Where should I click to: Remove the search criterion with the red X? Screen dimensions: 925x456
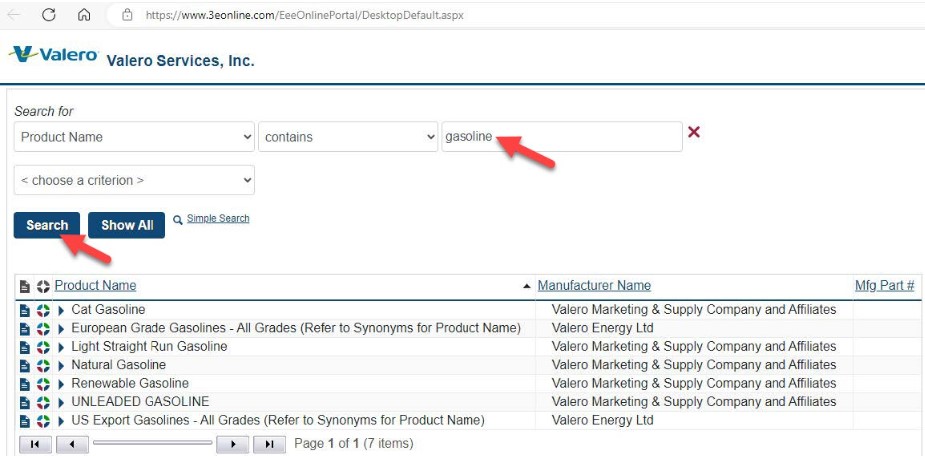click(x=694, y=133)
